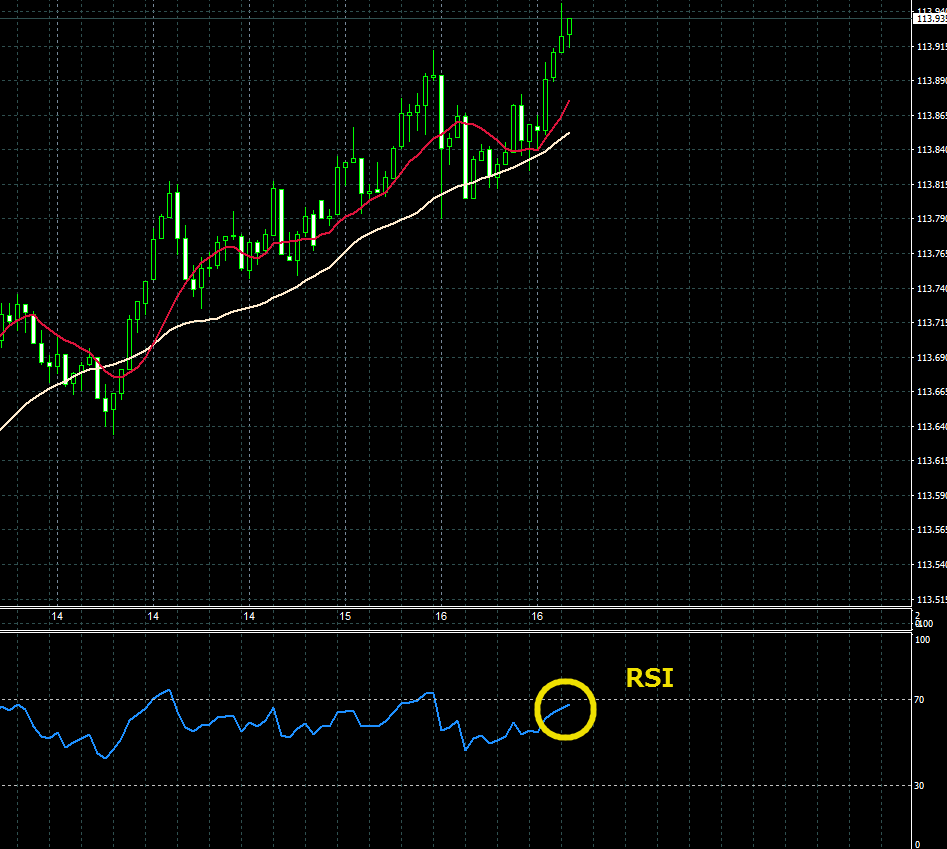The width and height of the screenshot is (947, 849).
Task: Click the RSI scale 0 label
Action: [x=918, y=843]
